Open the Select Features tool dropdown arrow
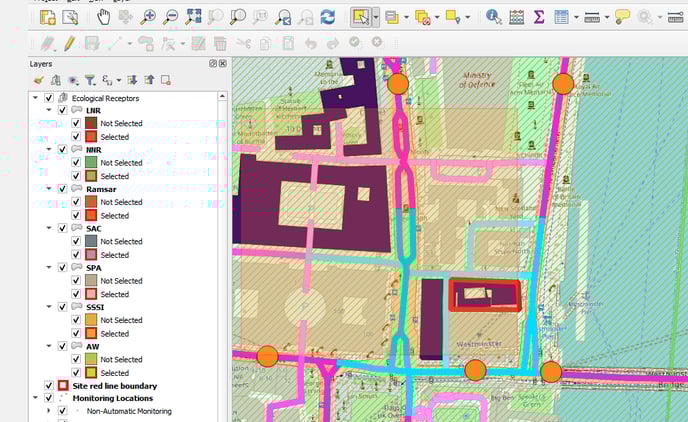The image size is (688, 422). 375,17
